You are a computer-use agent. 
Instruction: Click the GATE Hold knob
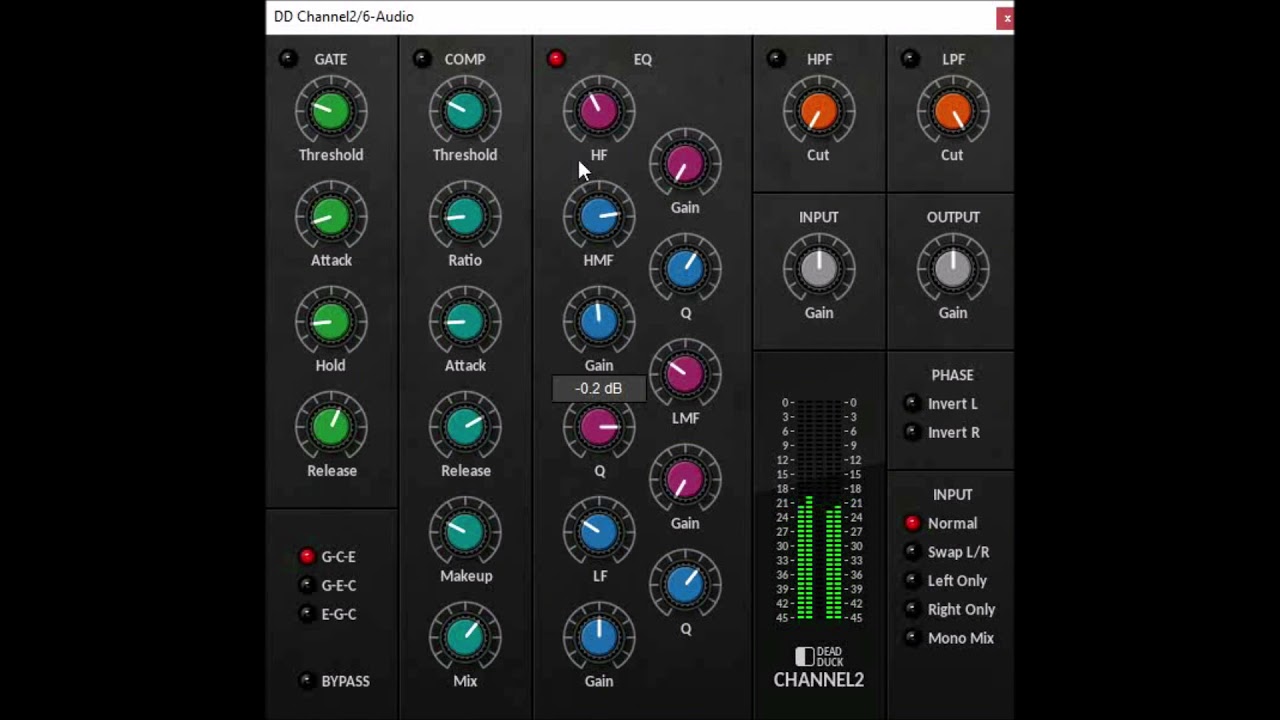coord(331,322)
